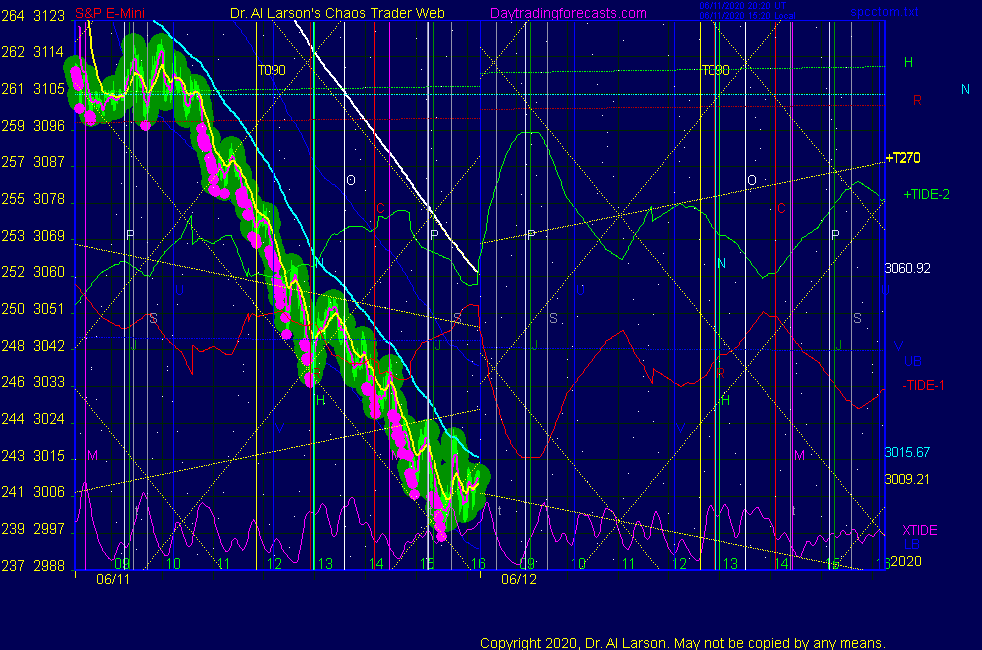
Task: Select the cyan 3015.67 price value
Action: point(907,452)
